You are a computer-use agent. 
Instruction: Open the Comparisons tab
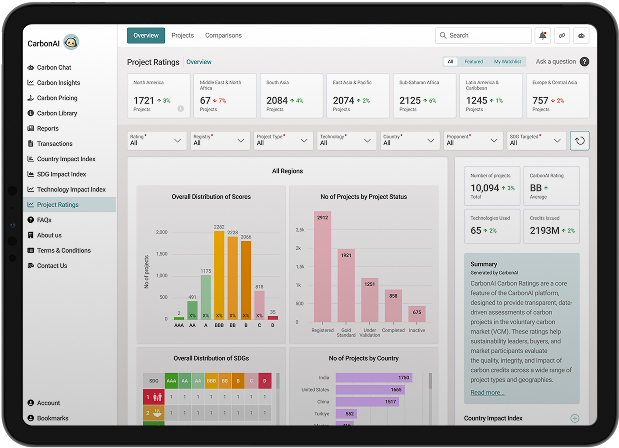(223, 35)
